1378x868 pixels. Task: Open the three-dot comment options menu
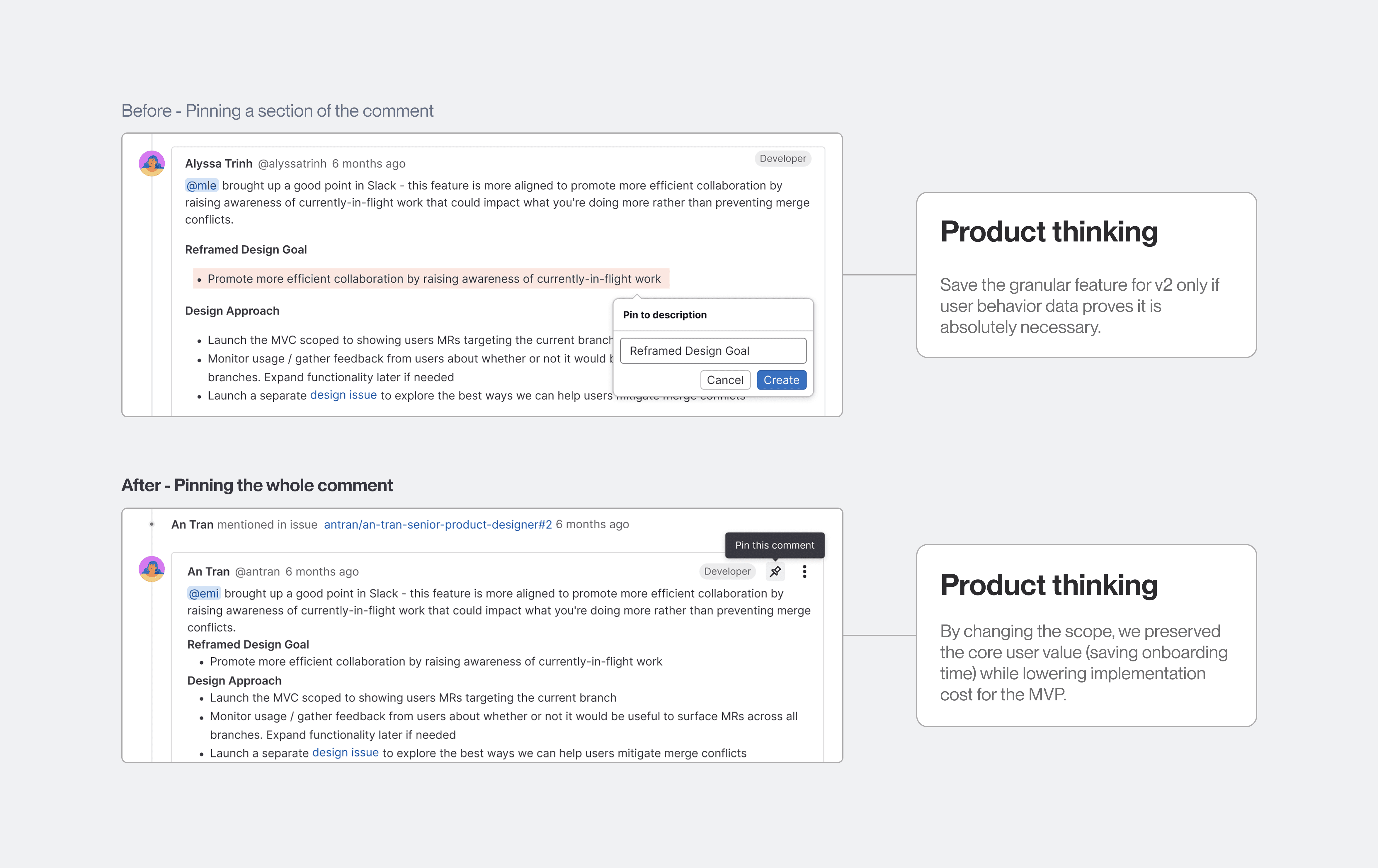[x=804, y=571]
